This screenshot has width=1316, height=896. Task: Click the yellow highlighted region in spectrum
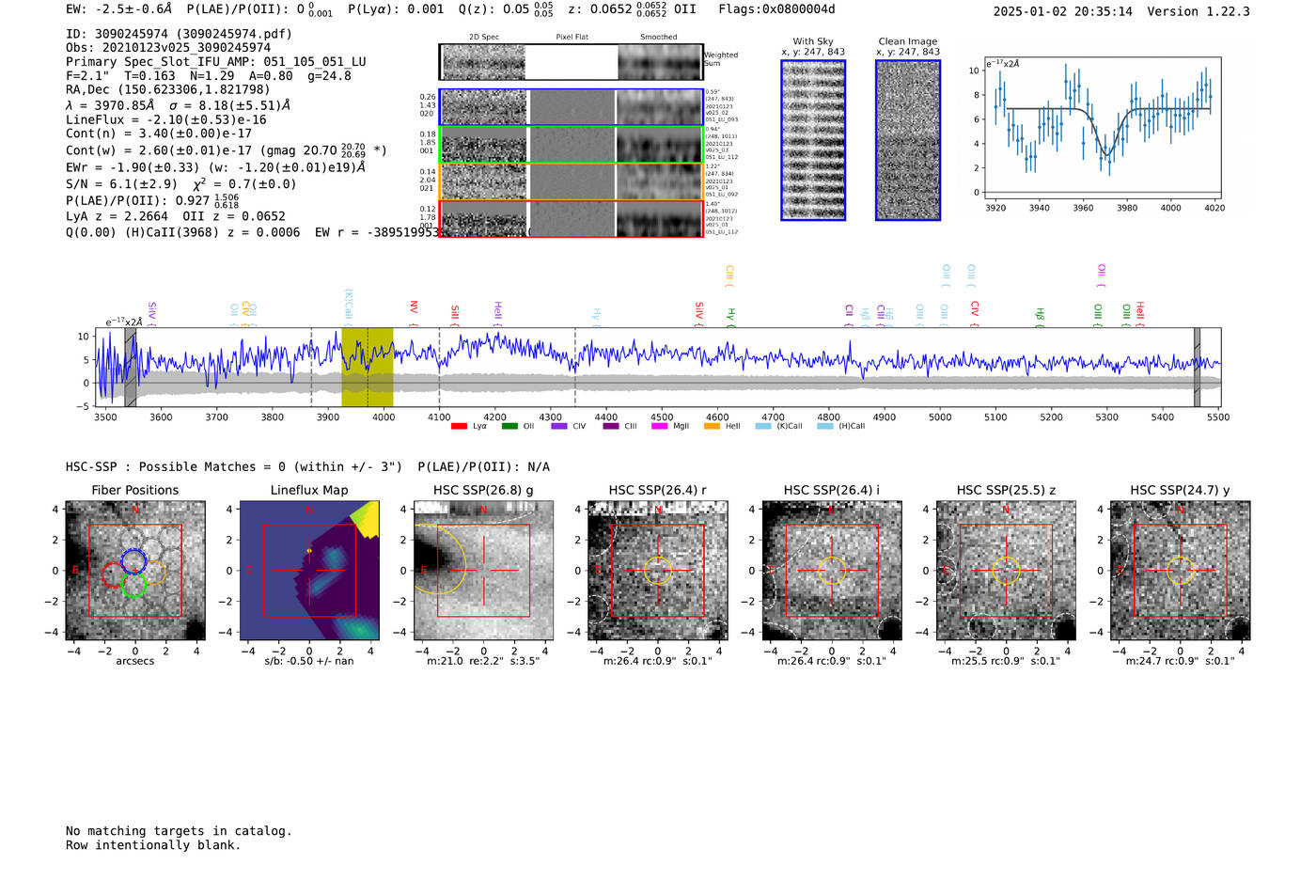[x=368, y=367]
